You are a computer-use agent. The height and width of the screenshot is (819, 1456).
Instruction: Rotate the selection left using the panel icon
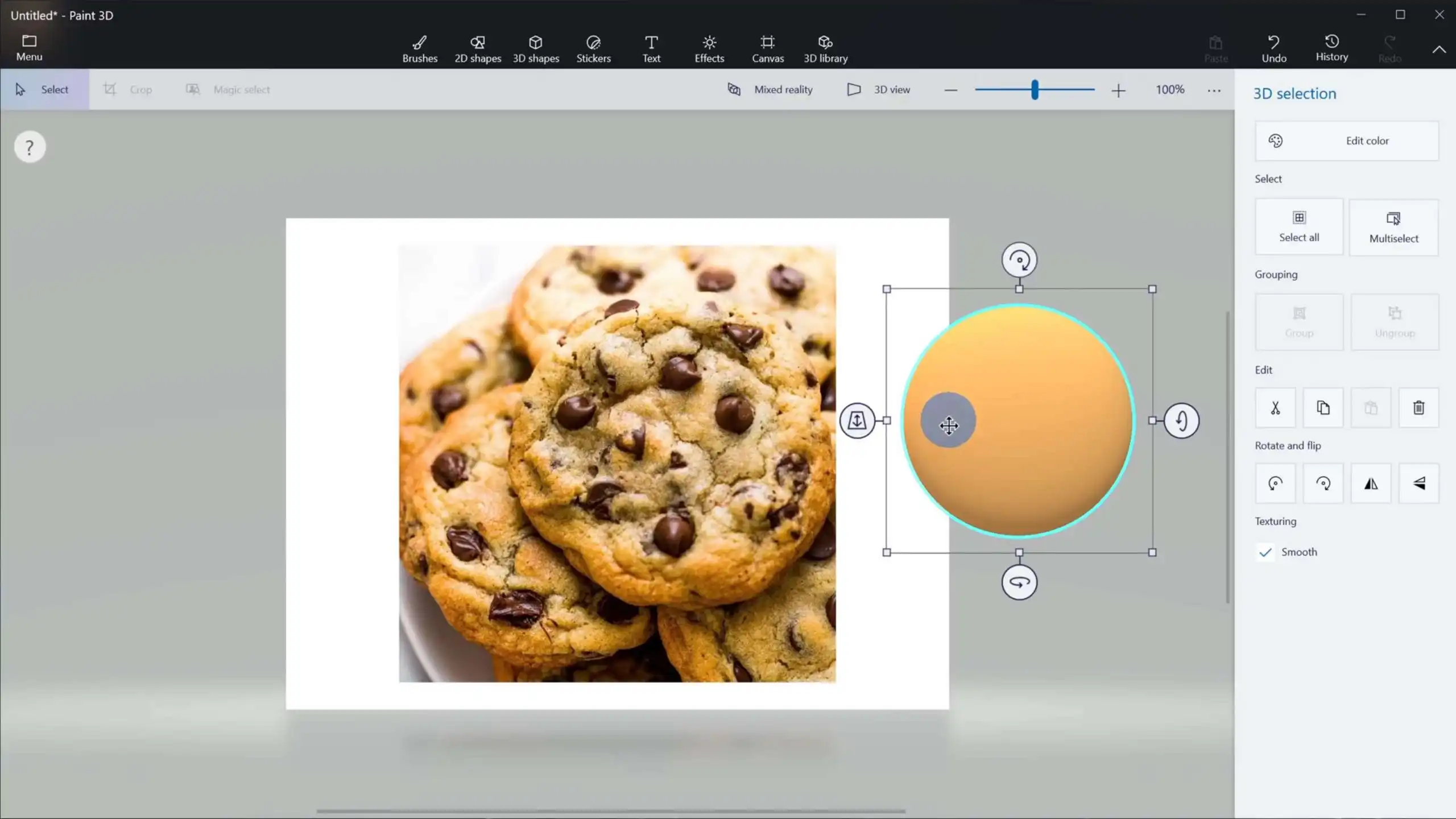(x=1275, y=483)
